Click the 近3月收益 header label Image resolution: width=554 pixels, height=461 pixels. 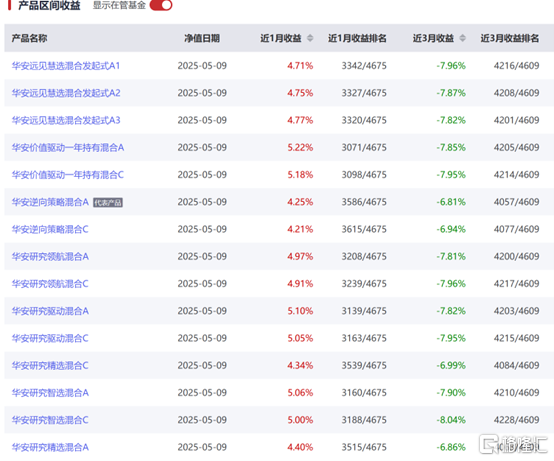(434, 38)
